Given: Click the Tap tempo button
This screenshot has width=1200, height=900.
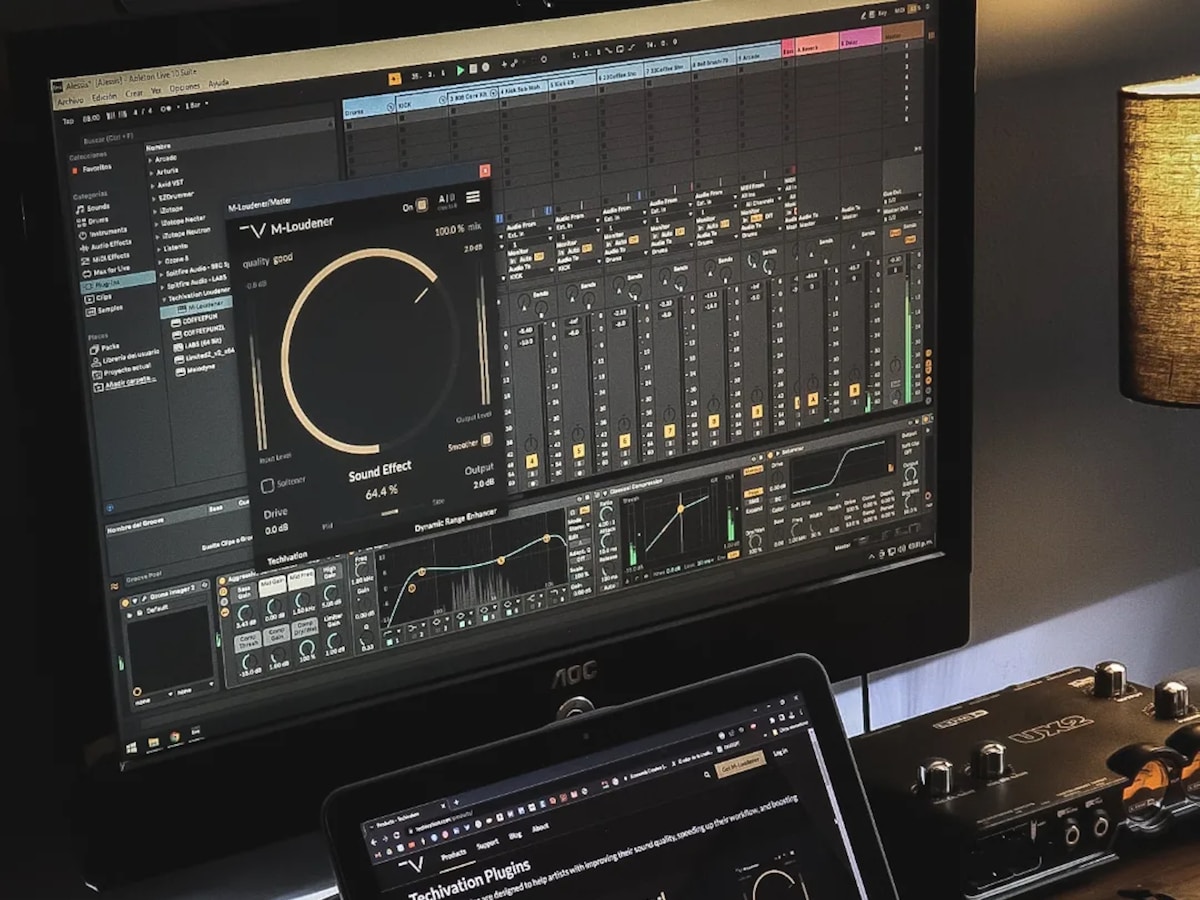Looking at the screenshot, I should pyautogui.click(x=68, y=120).
